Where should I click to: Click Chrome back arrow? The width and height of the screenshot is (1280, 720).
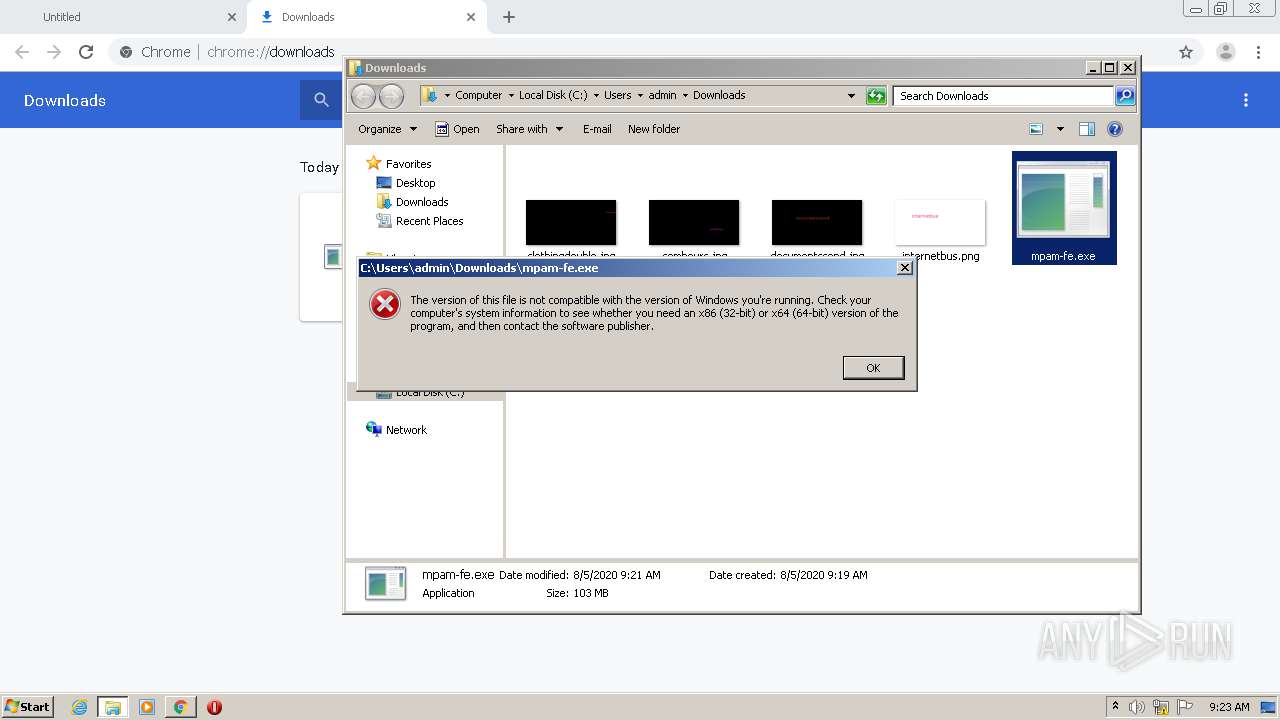click(x=22, y=52)
